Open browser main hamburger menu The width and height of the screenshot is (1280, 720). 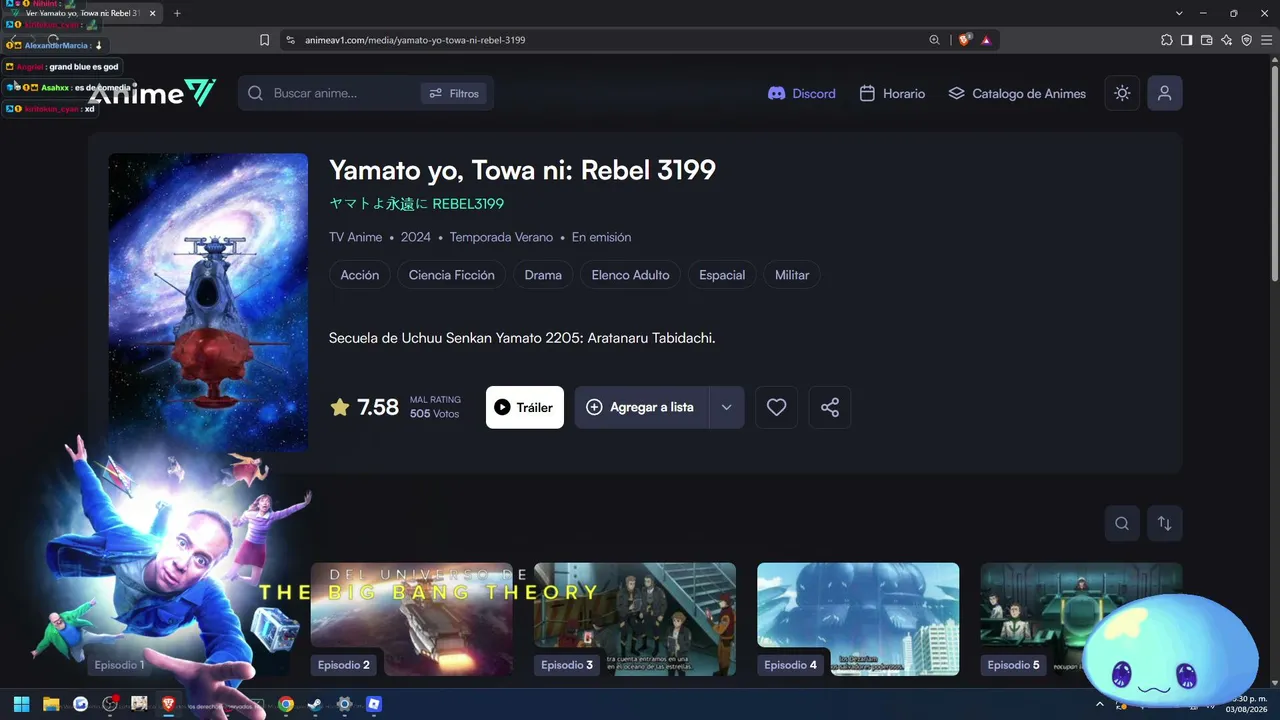pos(1266,40)
